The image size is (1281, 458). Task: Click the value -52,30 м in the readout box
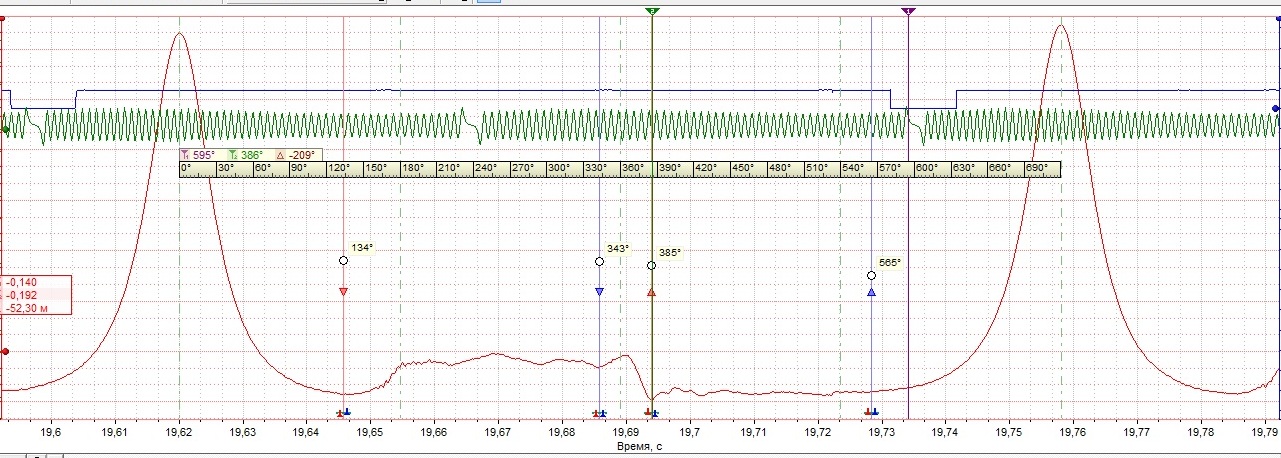29,308
